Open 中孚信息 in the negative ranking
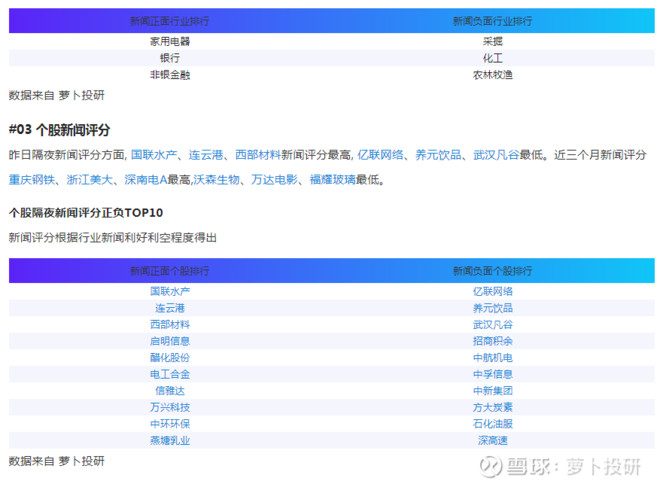660x487 pixels. click(492, 374)
